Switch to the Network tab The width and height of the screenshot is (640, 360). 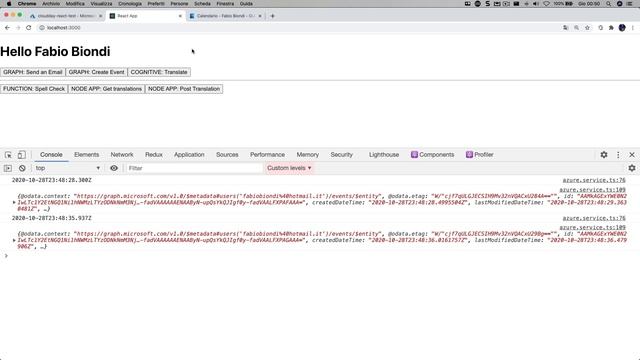click(x=122, y=155)
